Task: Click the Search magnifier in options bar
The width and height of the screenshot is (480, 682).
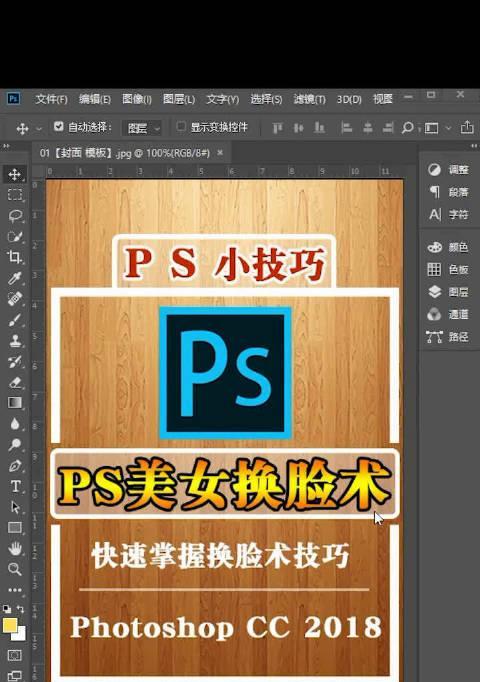Action: click(x=407, y=127)
